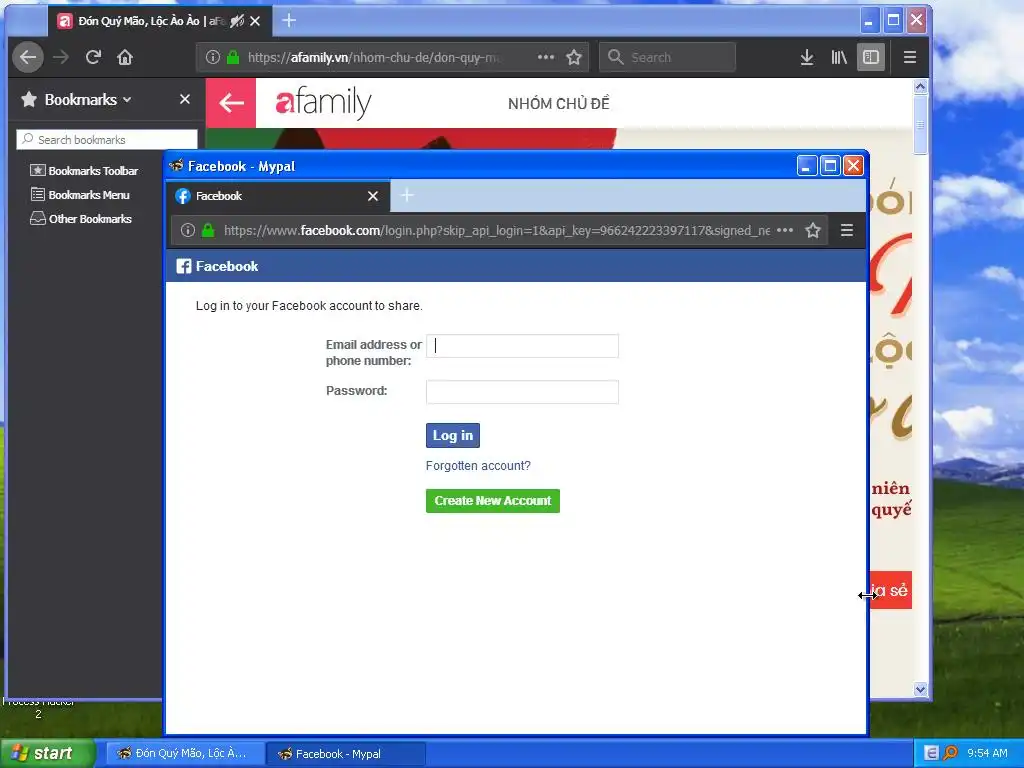Close the Facebook tab
This screenshot has height=768, width=1024.
[x=373, y=196]
